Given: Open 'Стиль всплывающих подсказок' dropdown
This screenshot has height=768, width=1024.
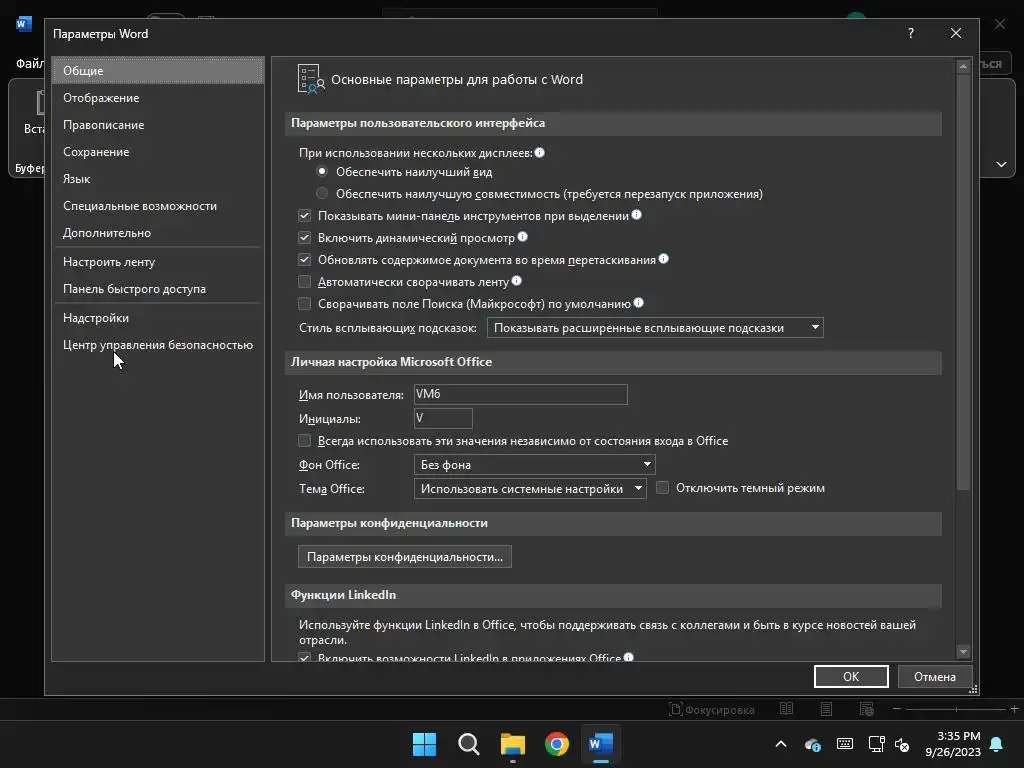Looking at the screenshot, I should coord(655,328).
